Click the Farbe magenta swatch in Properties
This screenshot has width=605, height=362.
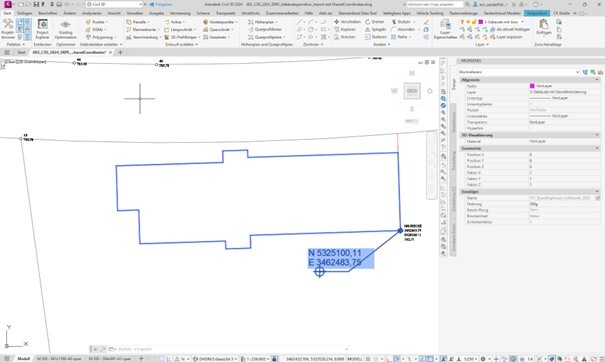click(x=532, y=86)
